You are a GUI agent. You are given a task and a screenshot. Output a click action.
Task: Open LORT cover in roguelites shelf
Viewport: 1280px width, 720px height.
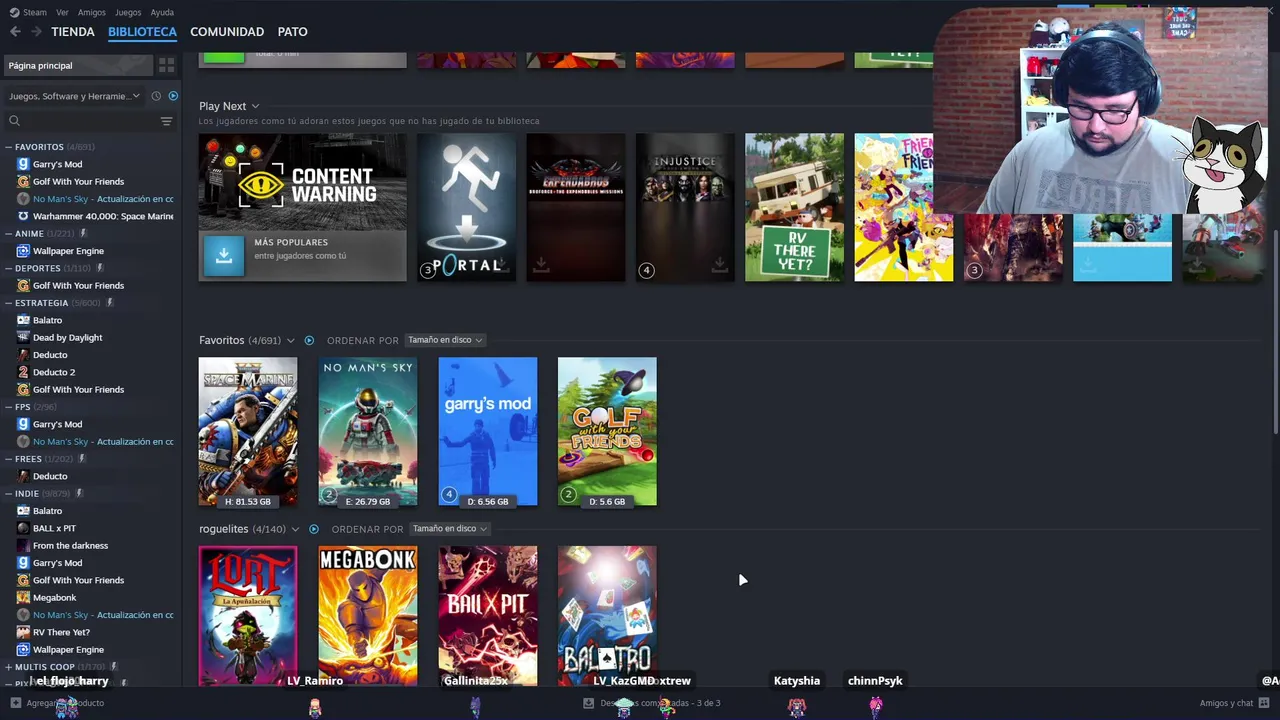tap(248, 616)
